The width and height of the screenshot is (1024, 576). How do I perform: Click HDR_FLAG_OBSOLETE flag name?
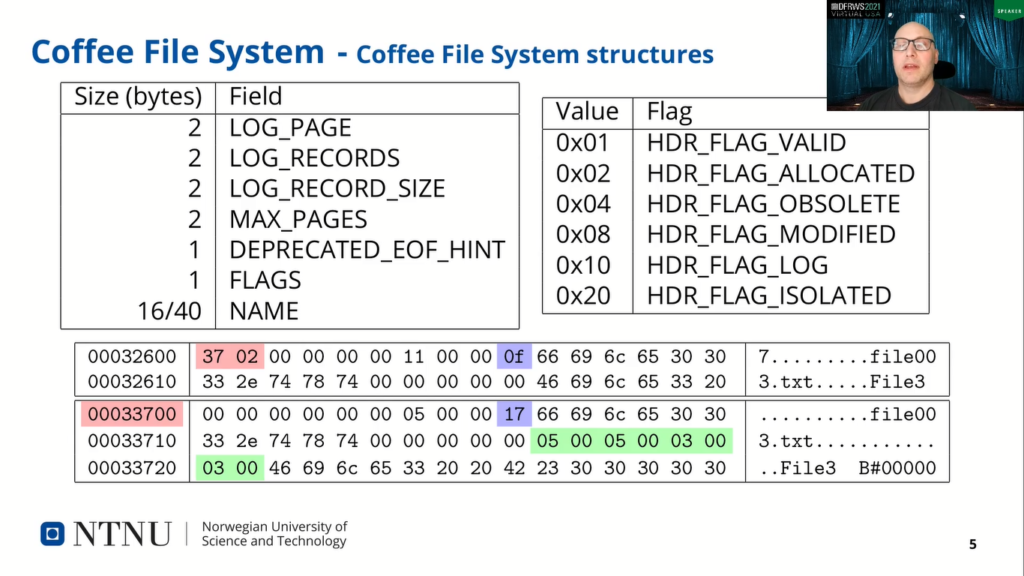[773, 204]
